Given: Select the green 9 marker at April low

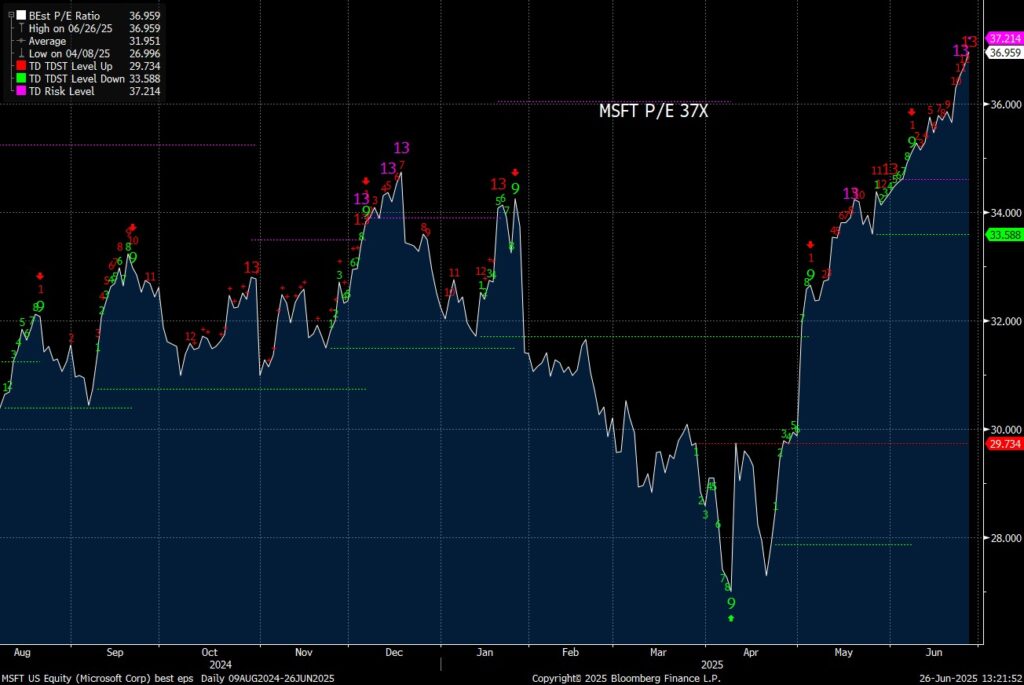Looking at the screenshot, I should pyautogui.click(x=731, y=603).
